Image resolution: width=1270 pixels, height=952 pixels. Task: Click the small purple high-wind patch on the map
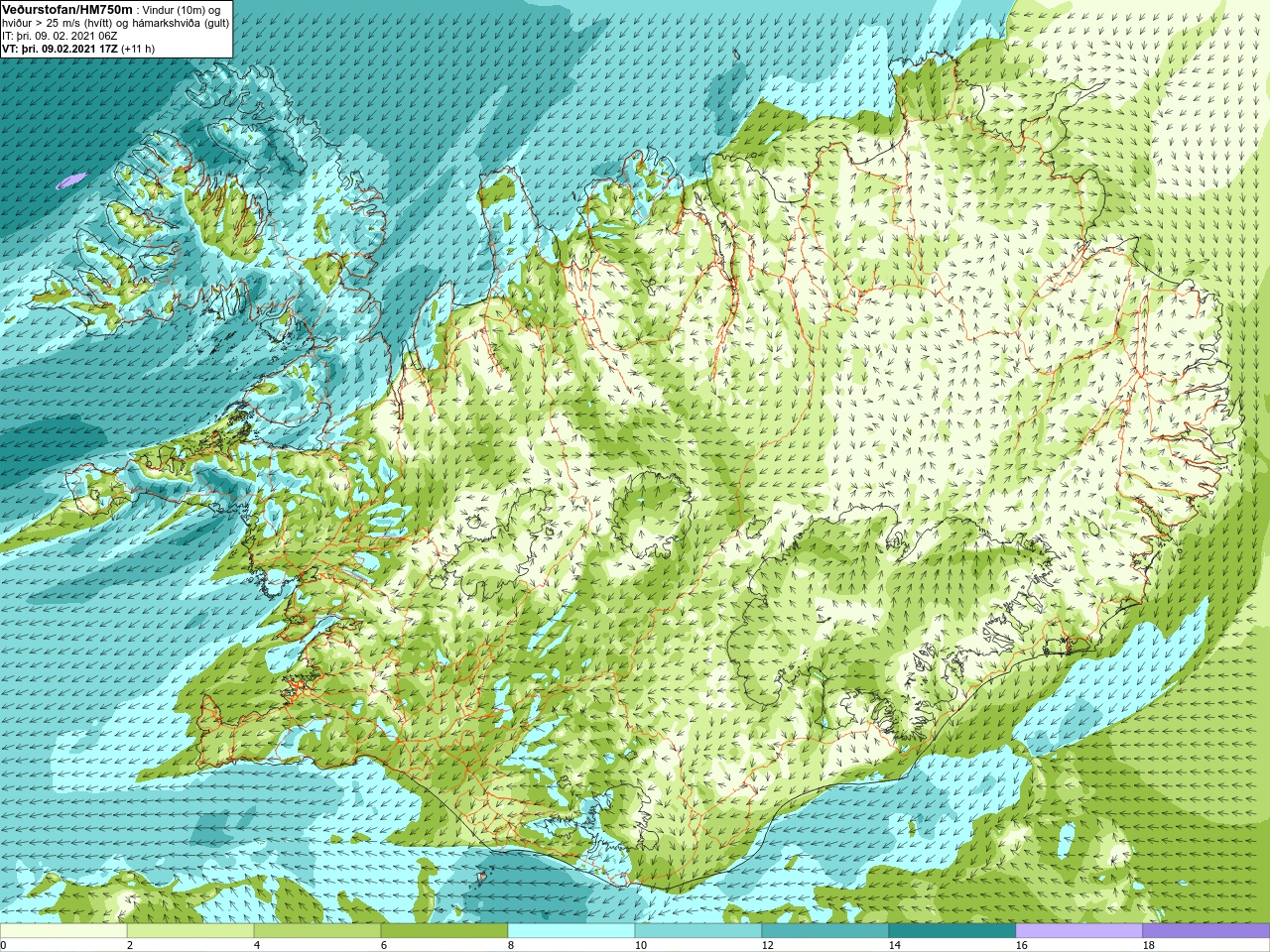(x=71, y=180)
